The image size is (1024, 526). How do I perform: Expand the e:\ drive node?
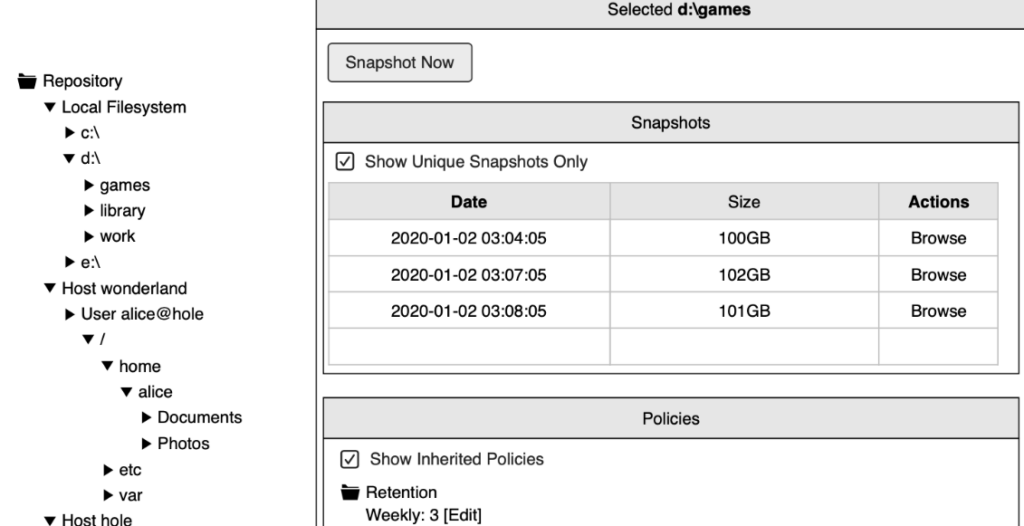70,262
